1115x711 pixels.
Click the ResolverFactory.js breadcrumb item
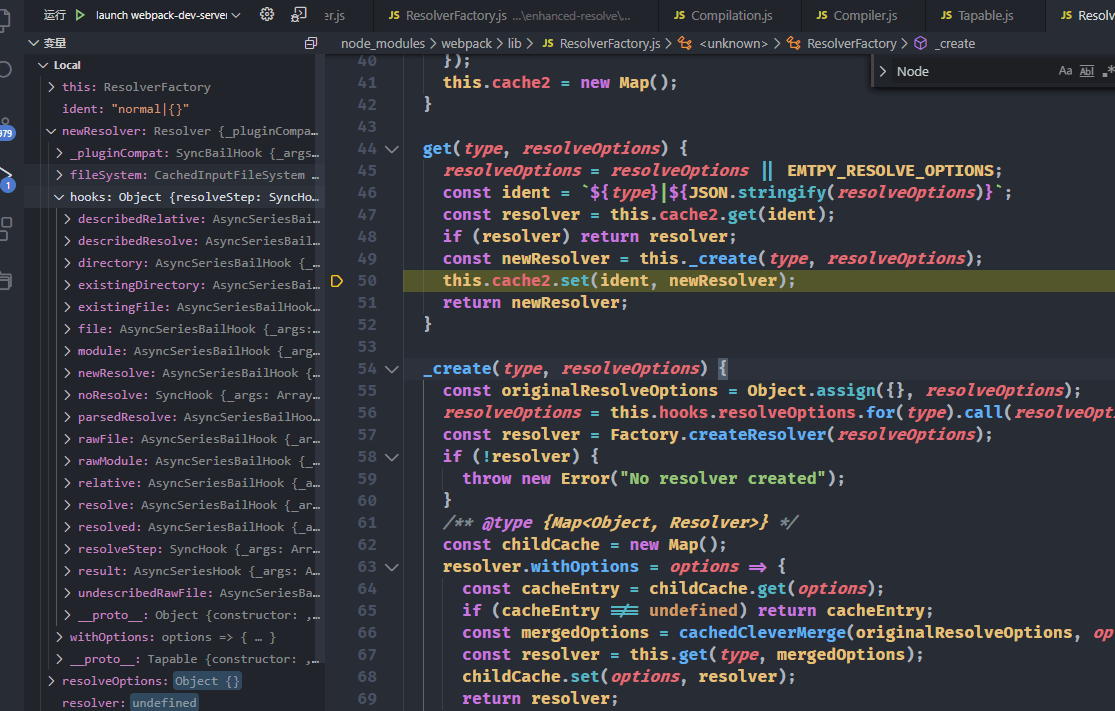tap(610, 44)
